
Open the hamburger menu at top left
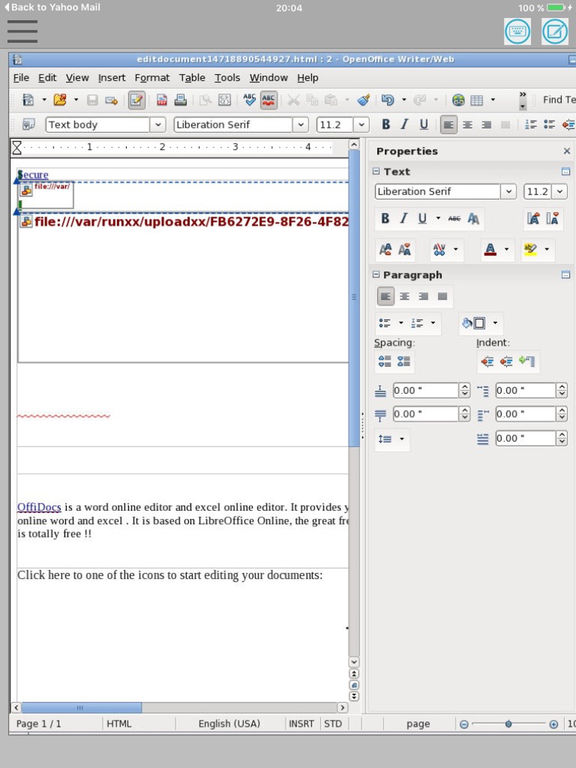[22, 32]
